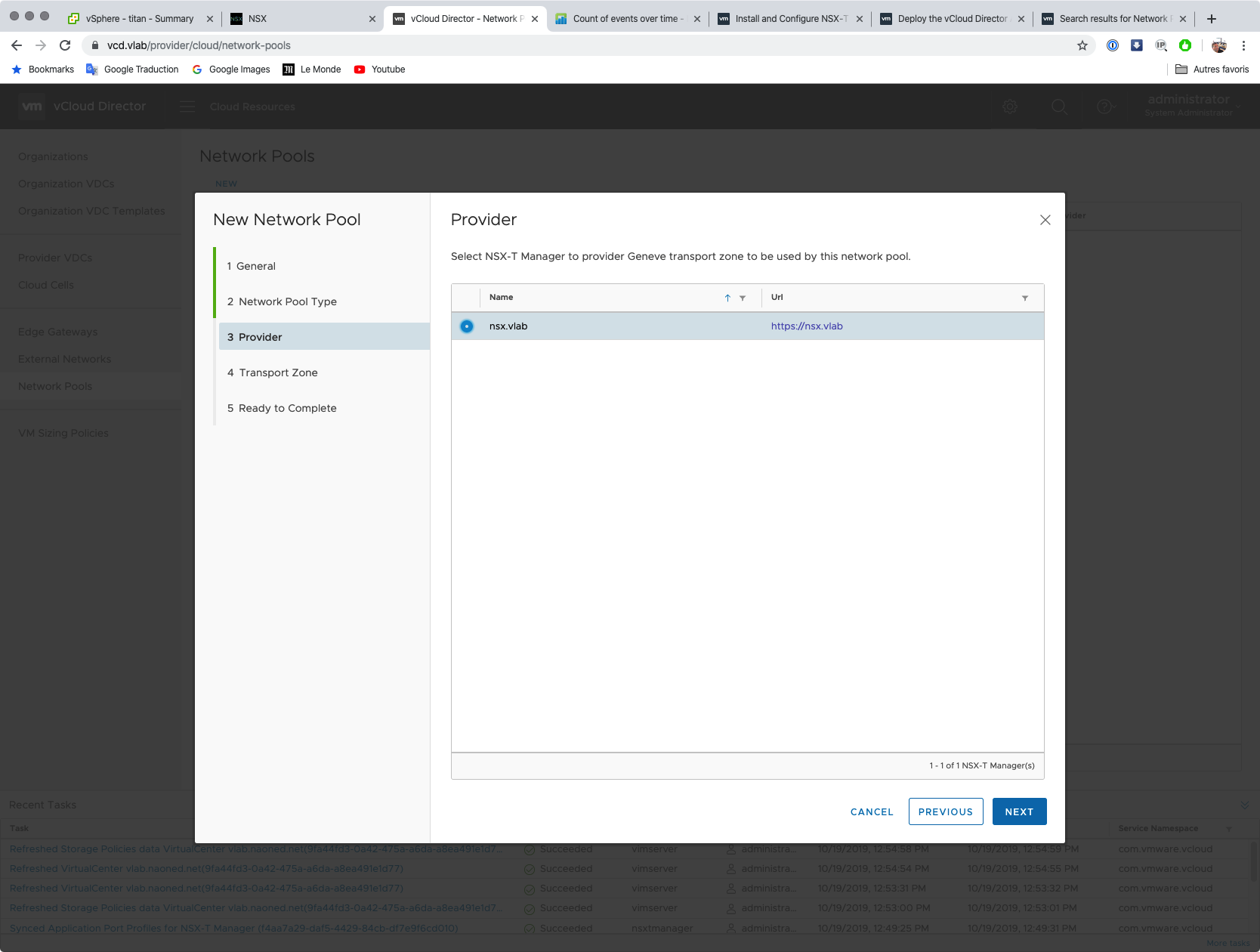Switch to vSphere - titan - Summary tab
This screenshot has height=952, width=1260.
coord(139,19)
